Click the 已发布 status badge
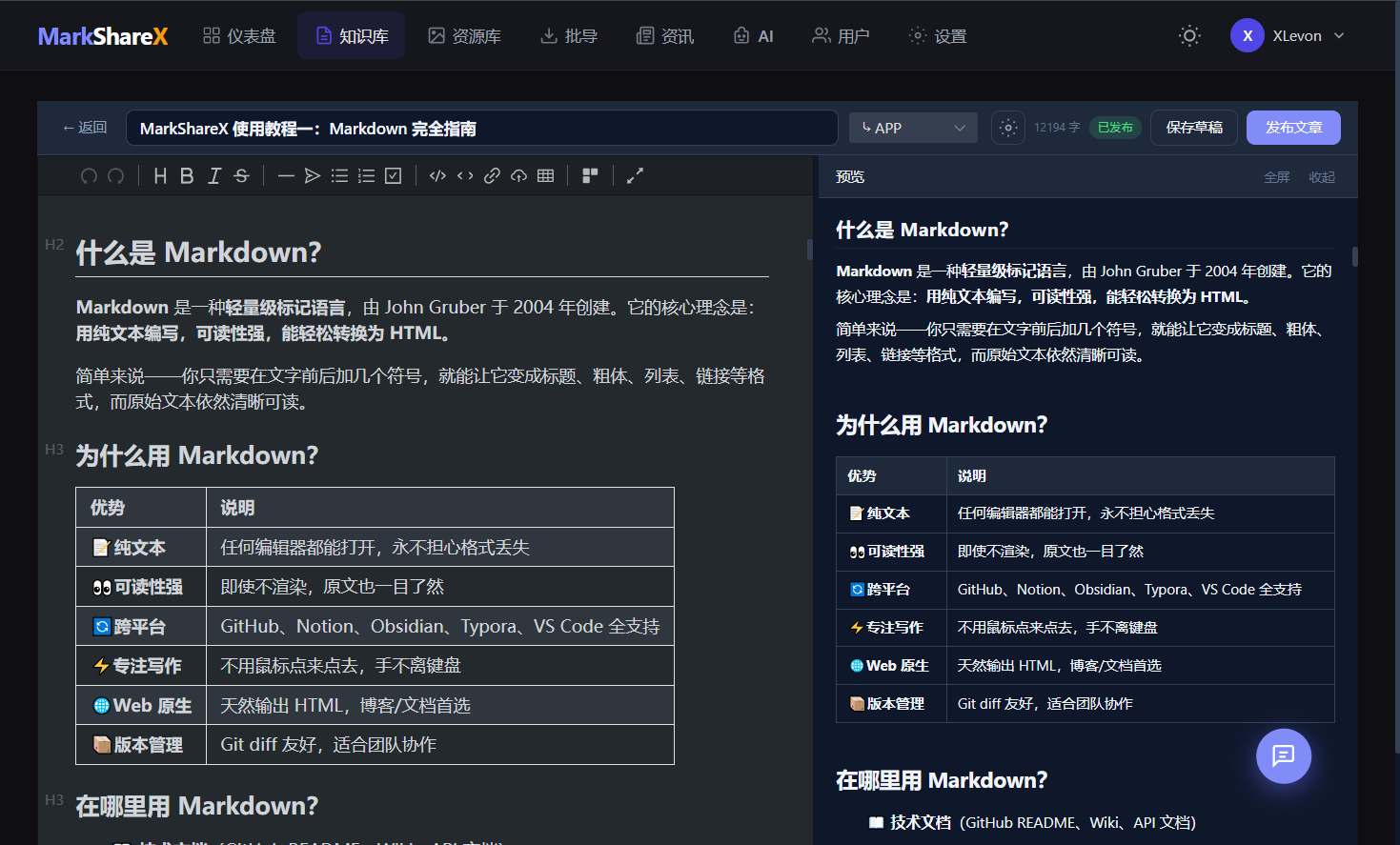Screen dimensions: 1400x845 (1115, 128)
